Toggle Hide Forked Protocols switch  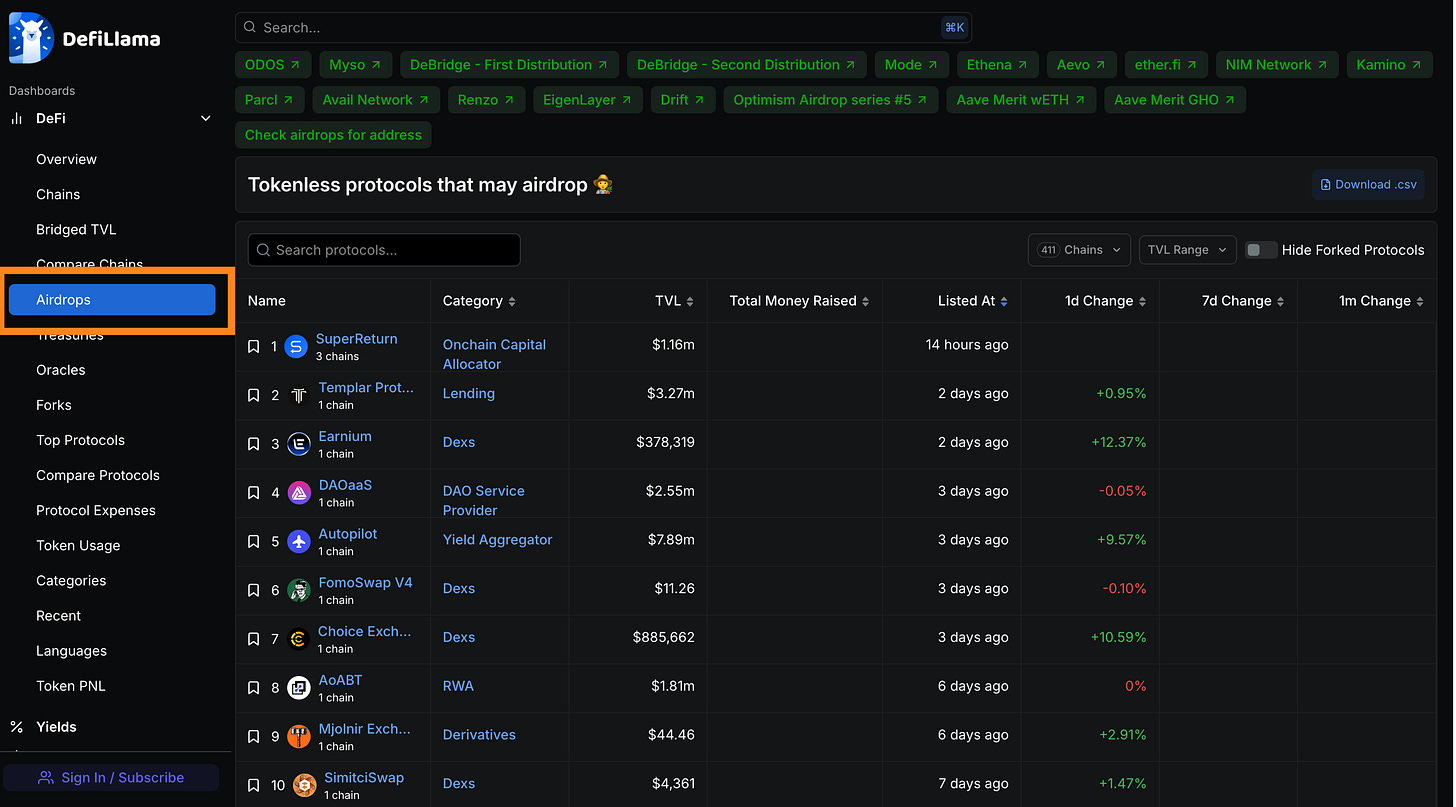coord(1261,250)
